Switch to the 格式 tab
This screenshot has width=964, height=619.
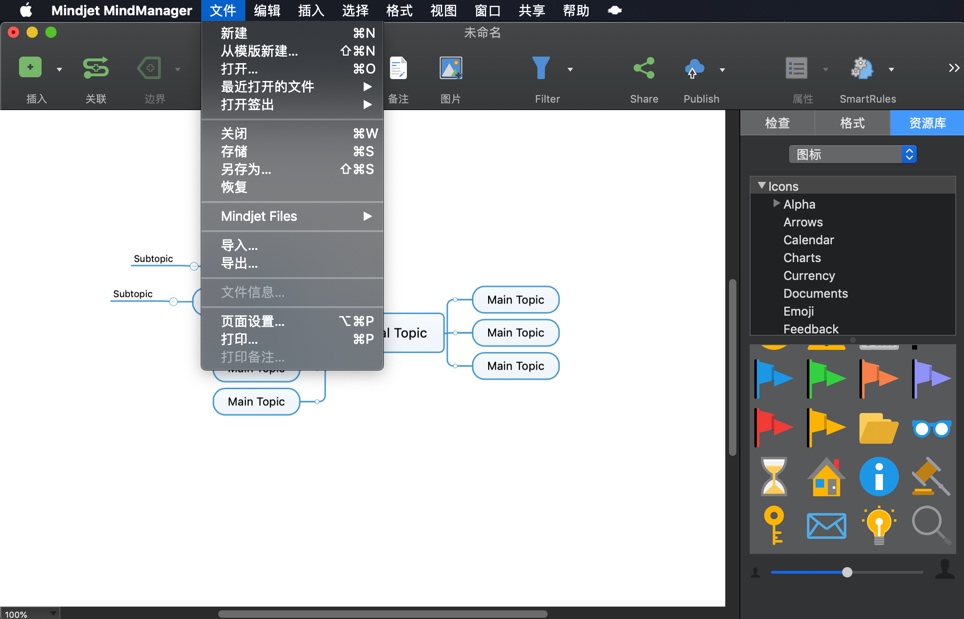851,123
